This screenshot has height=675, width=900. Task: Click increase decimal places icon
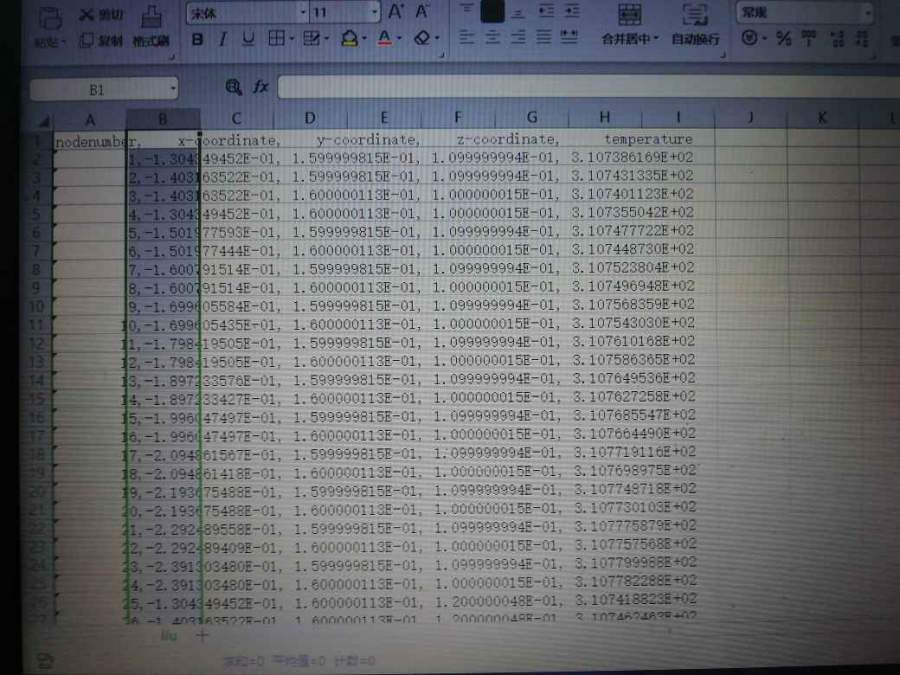837,39
